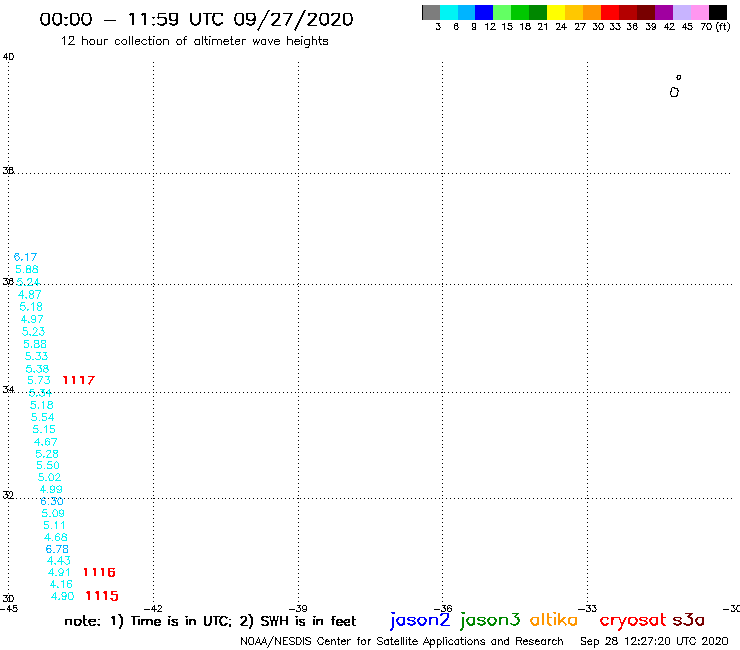
Task: Click the wave height value 4.68
Action: [x=56, y=537]
